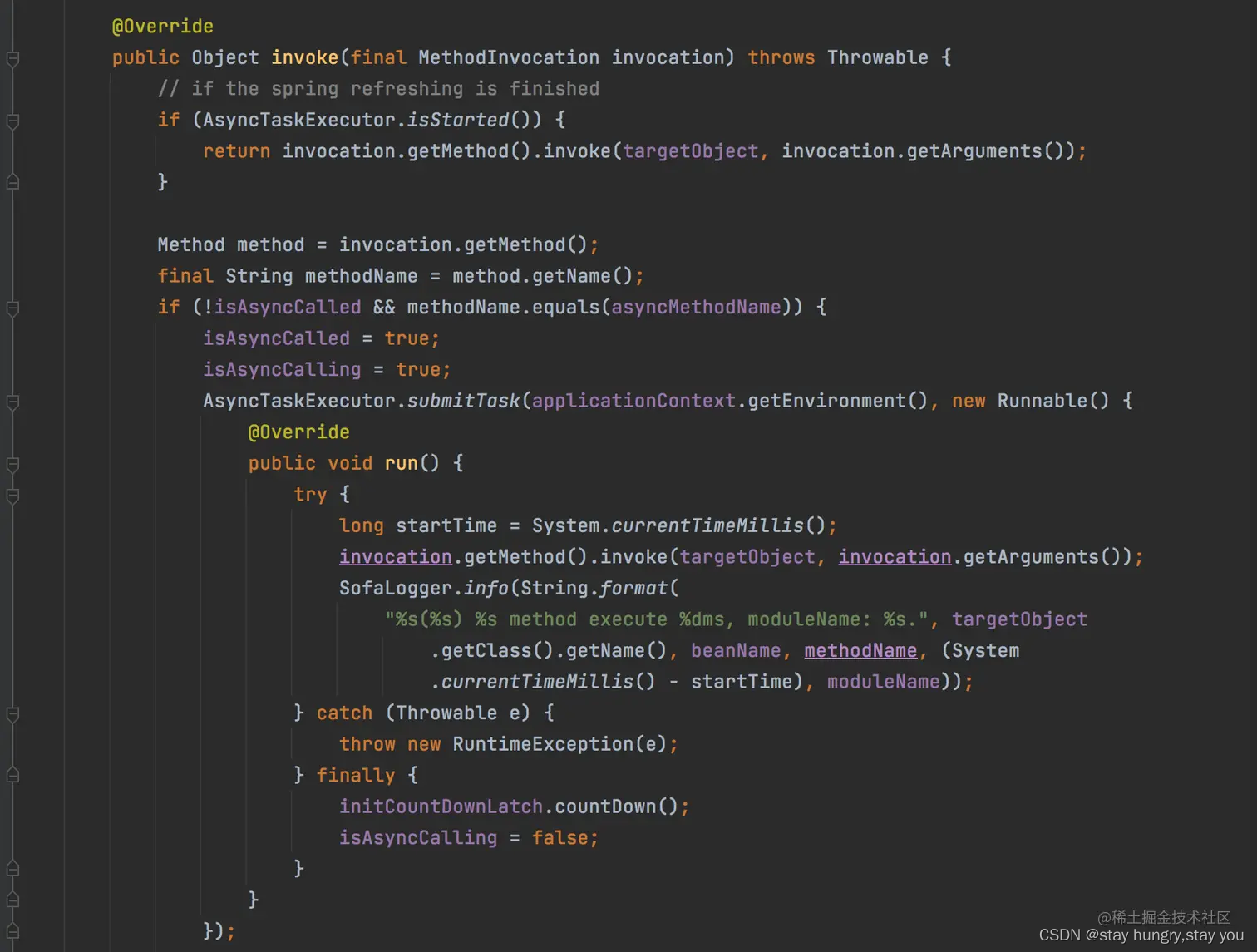Click the applicationContext field
Viewport: 1257px width, 952px height.
pos(633,401)
